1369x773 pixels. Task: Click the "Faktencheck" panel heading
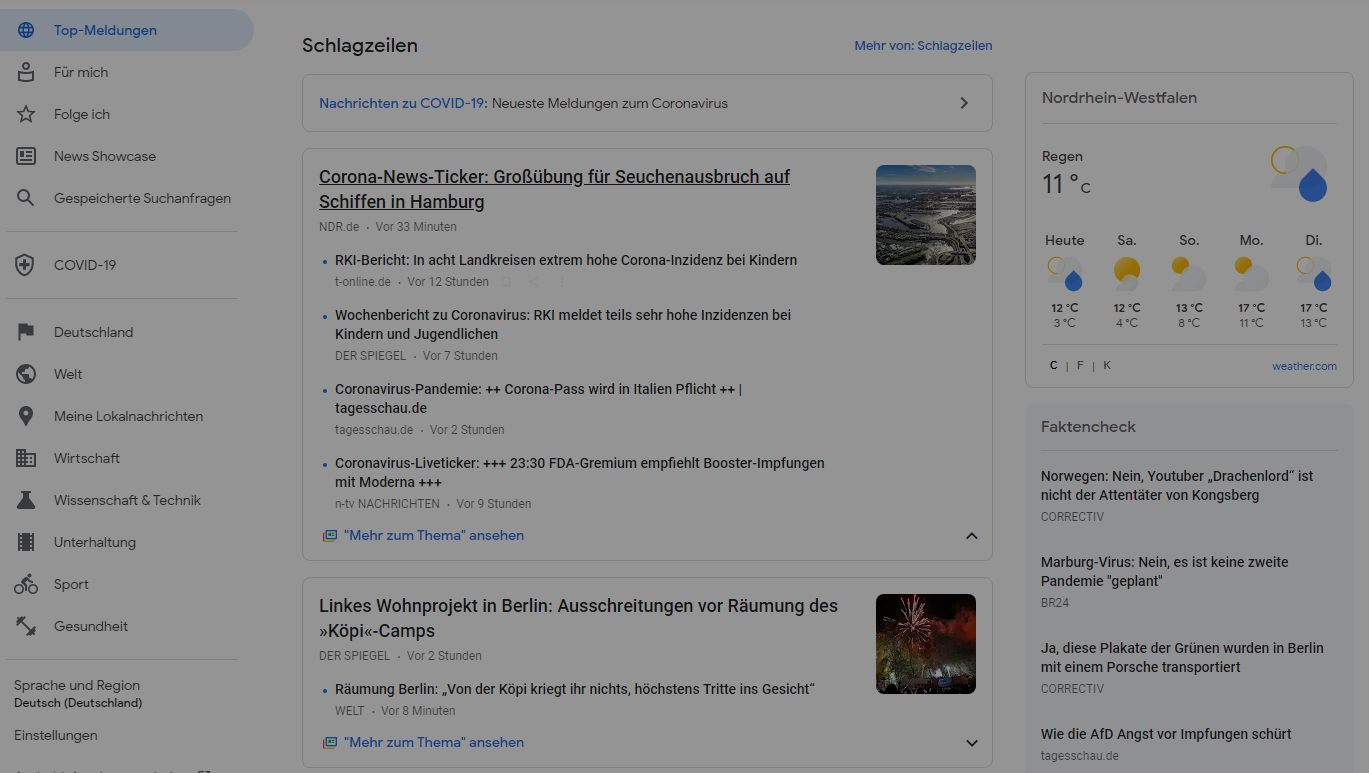click(x=1088, y=427)
